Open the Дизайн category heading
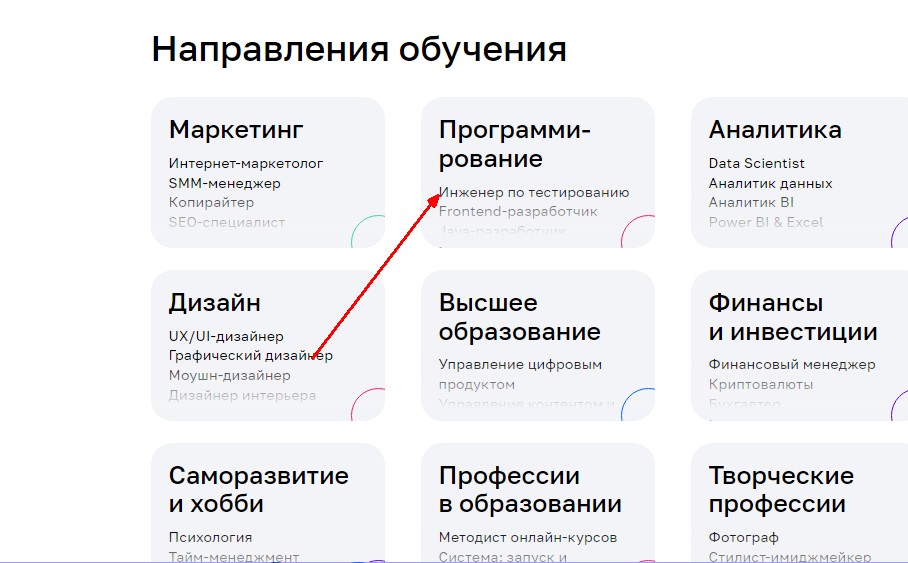 [x=215, y=303]
